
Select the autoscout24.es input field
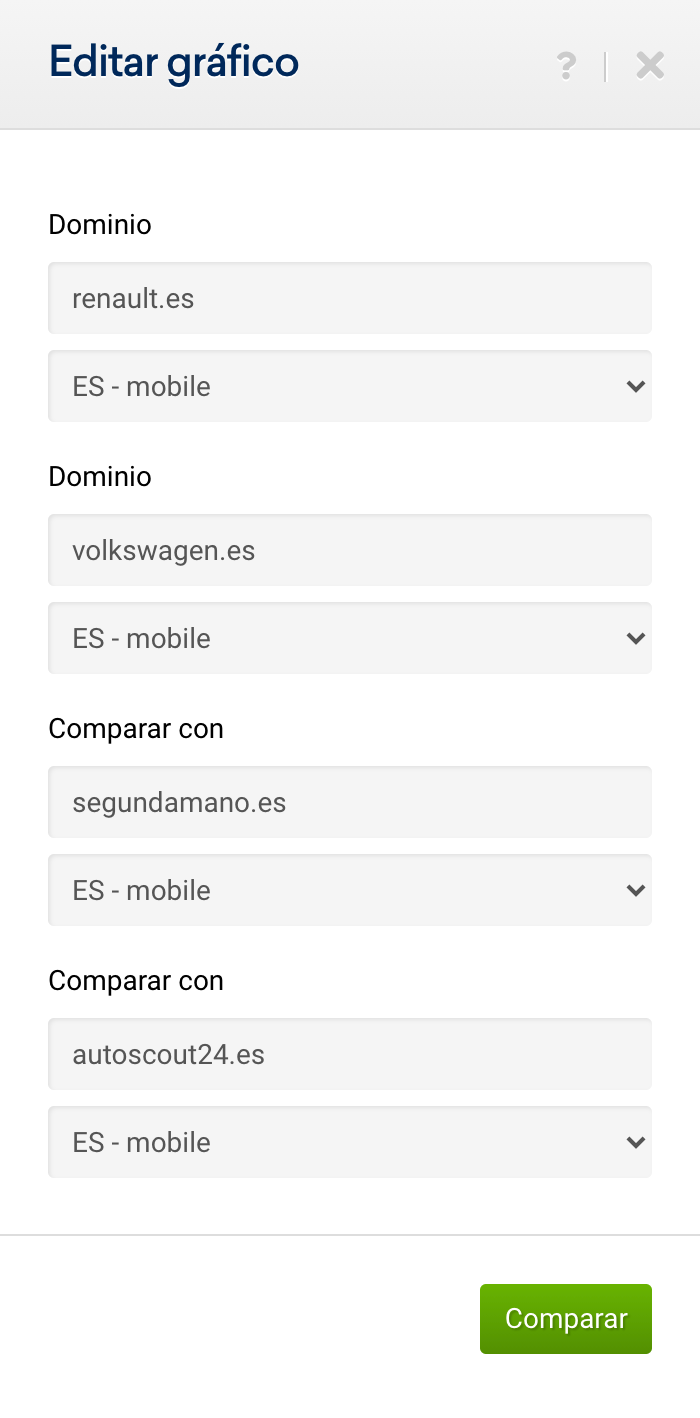tap(350, 1054)
